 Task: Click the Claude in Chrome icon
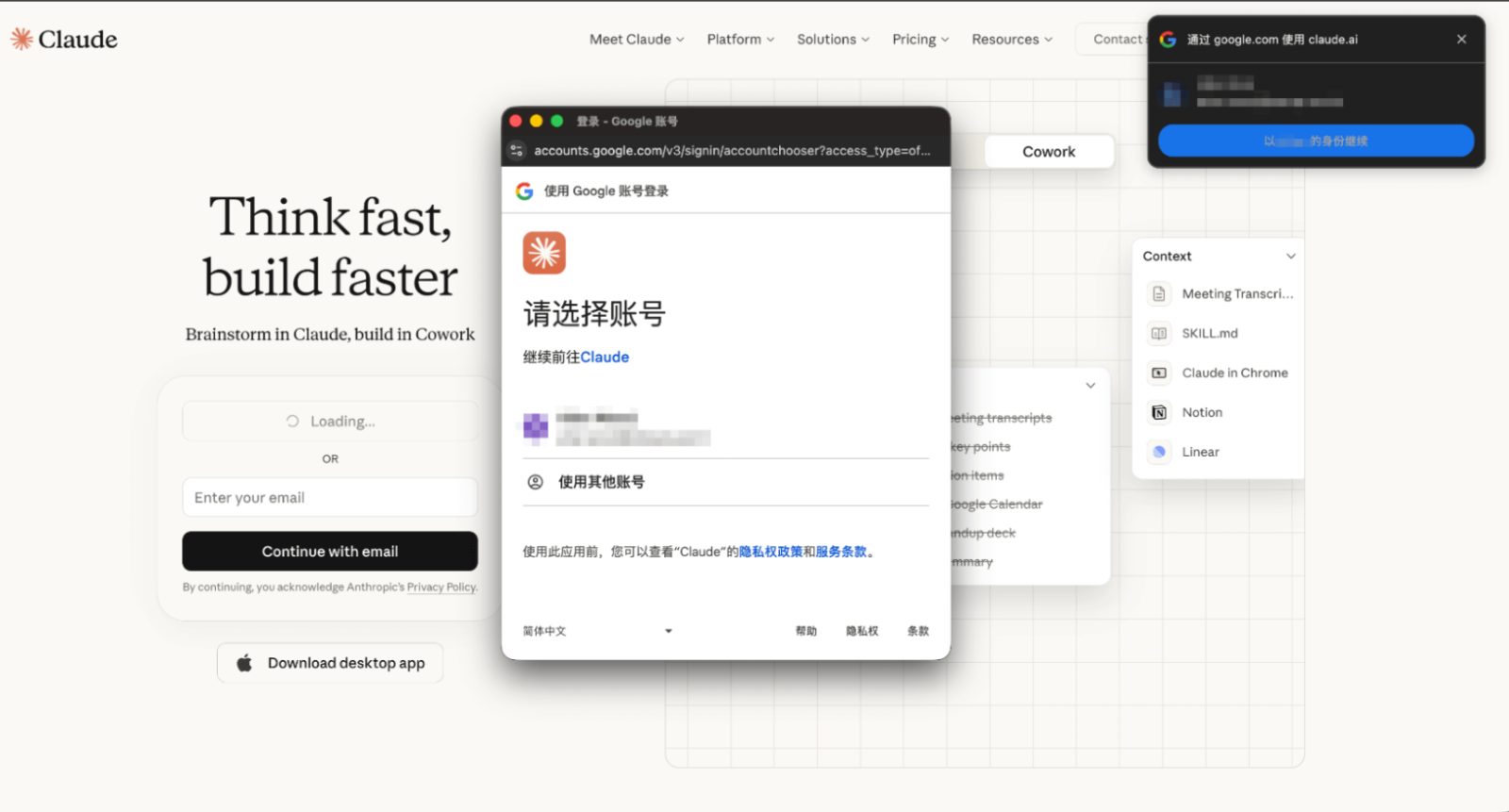pos(1159,373)
